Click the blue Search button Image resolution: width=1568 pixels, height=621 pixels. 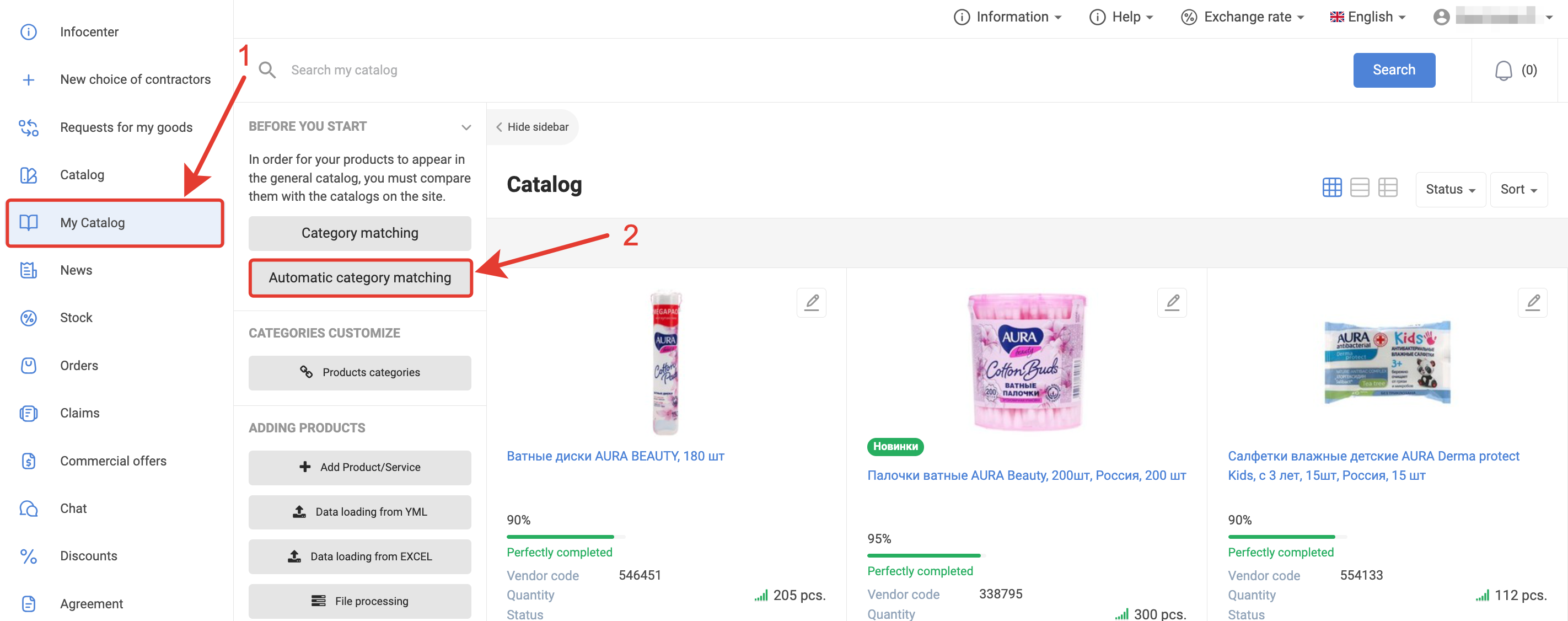click(x=1393, y=70)
